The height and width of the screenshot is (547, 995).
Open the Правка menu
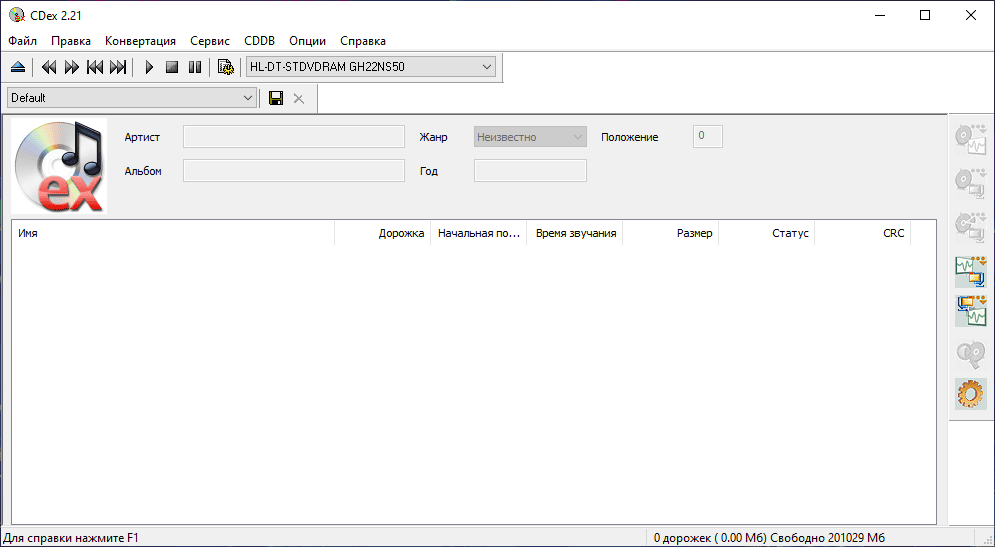tap(71, 41)
